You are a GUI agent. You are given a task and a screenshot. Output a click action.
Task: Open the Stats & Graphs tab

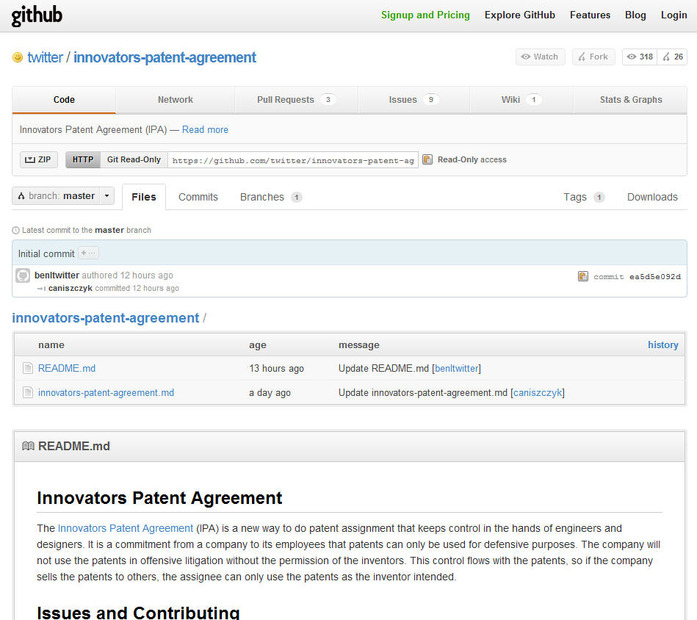coord(630,100)
